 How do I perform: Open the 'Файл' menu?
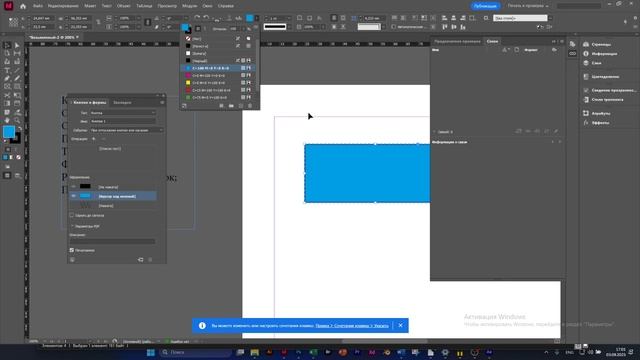(38, 6)
